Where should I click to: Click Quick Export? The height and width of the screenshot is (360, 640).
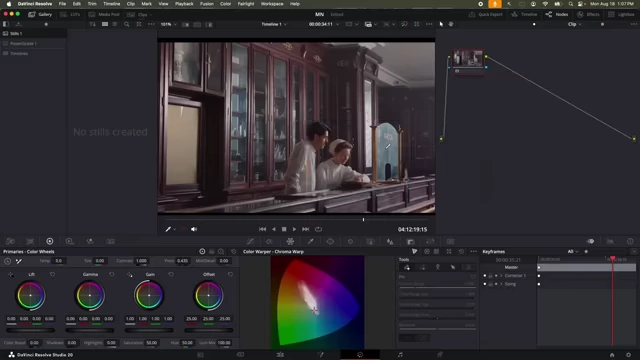point(485,14)
